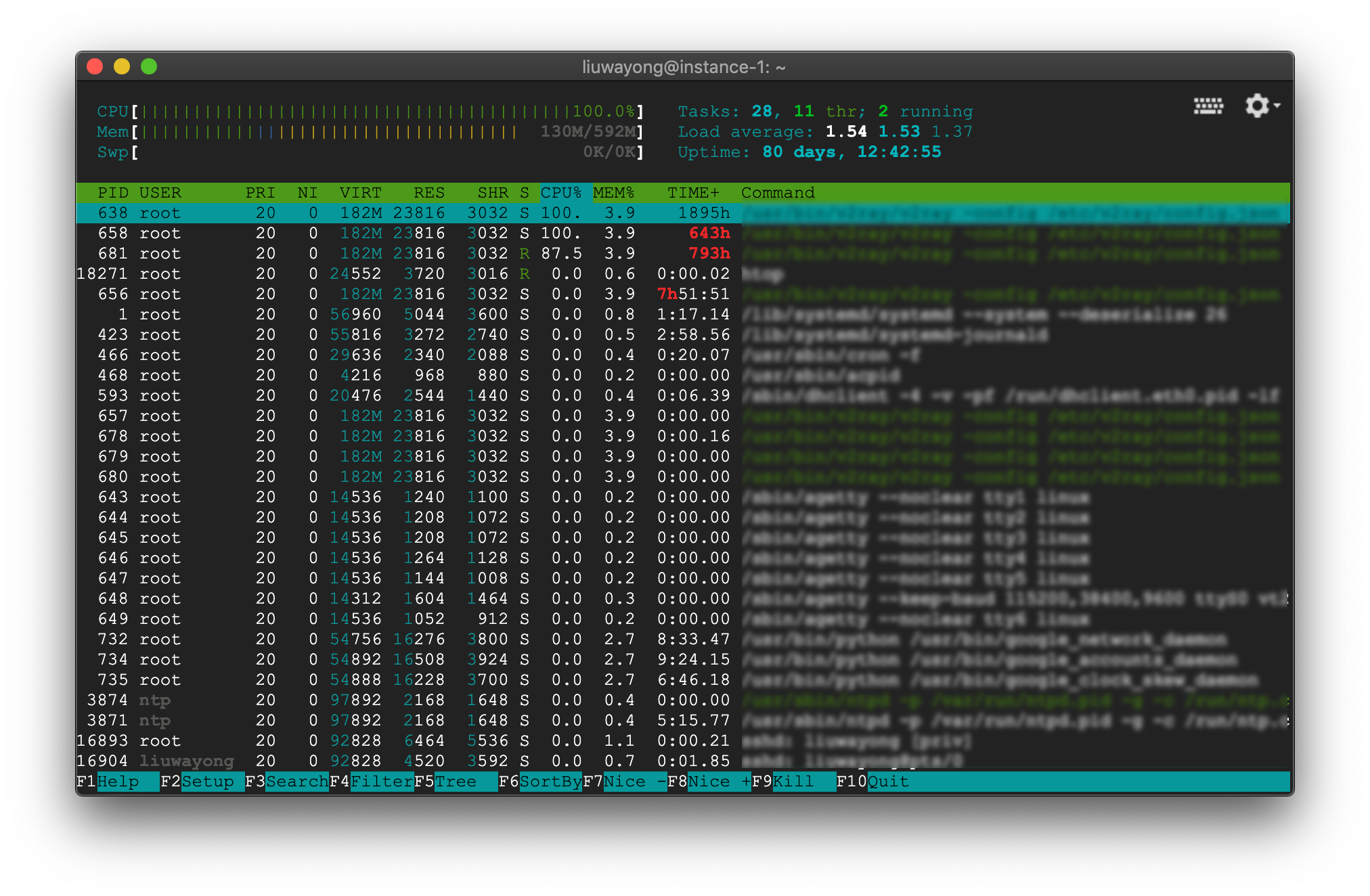Viewport: 1370px width, 896px height.
Task: Open the keyboard icon in terminal toolbar
Action: point(1208,106)
